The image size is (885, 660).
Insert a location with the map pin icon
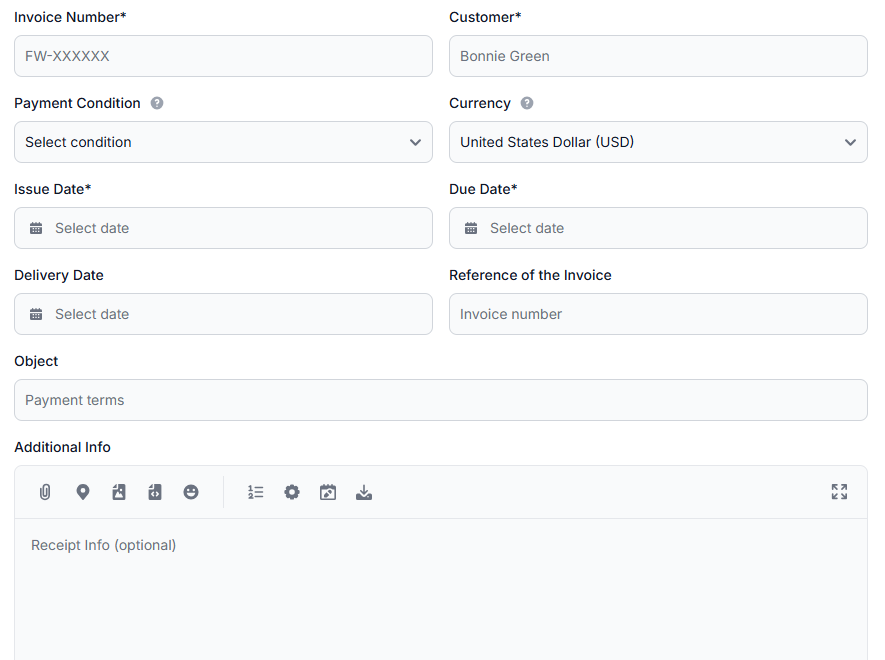pyautogui.click(x=83, y=492)
